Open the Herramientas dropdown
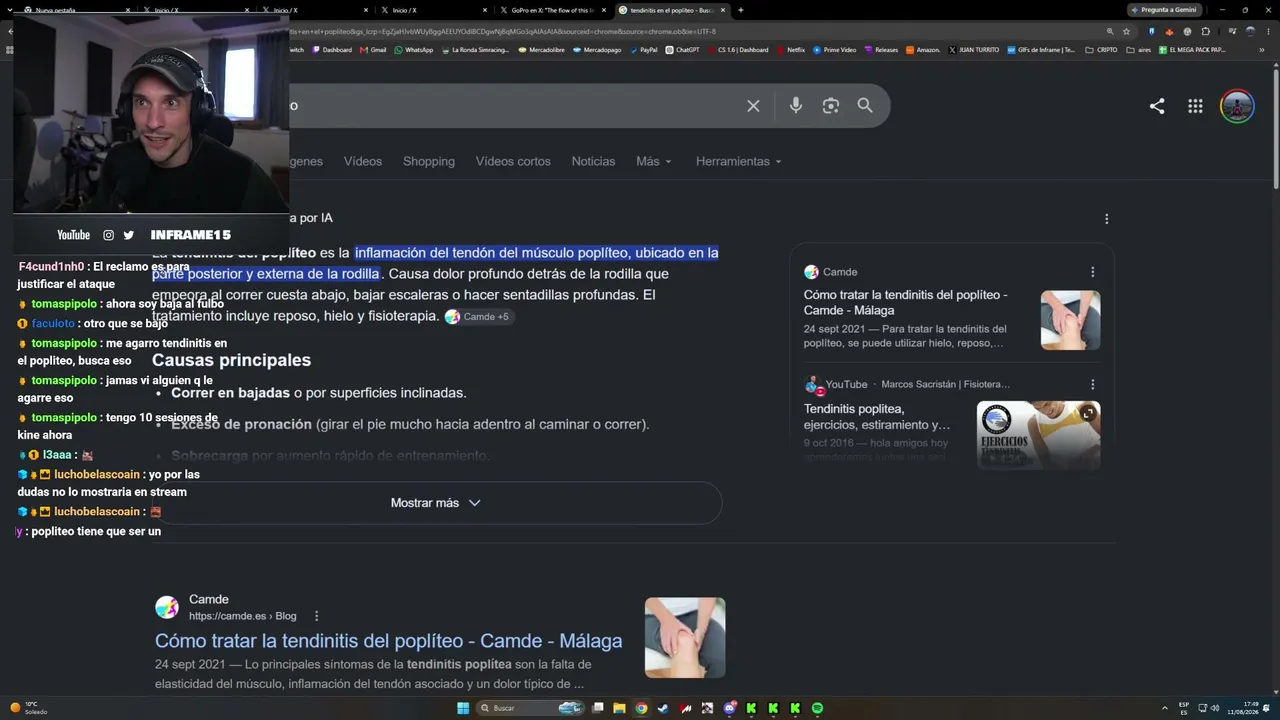Screen dimensions: 1280x720 point(739,161)
